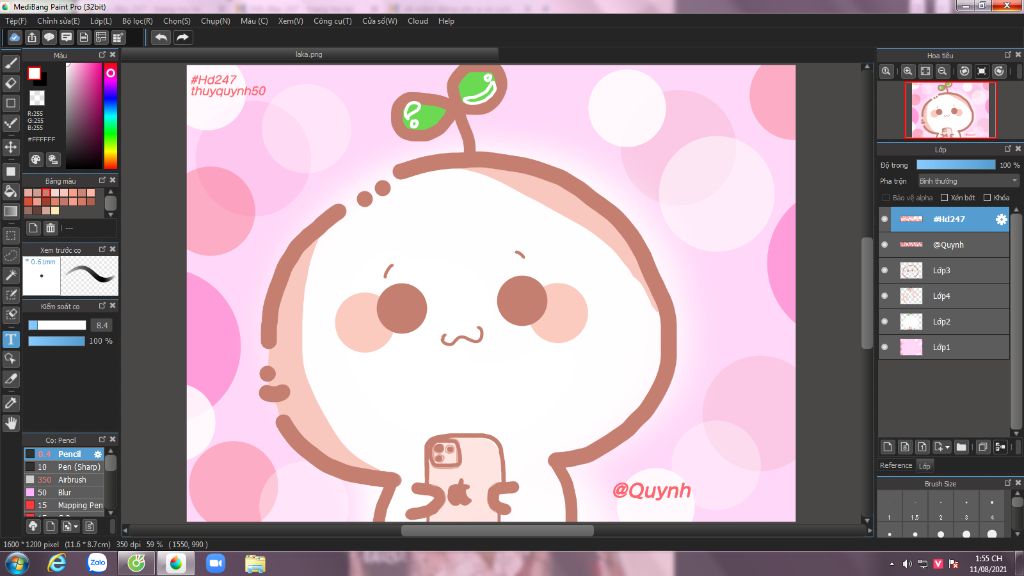Select the Bucket fill tool

click(x=10, y=191)
